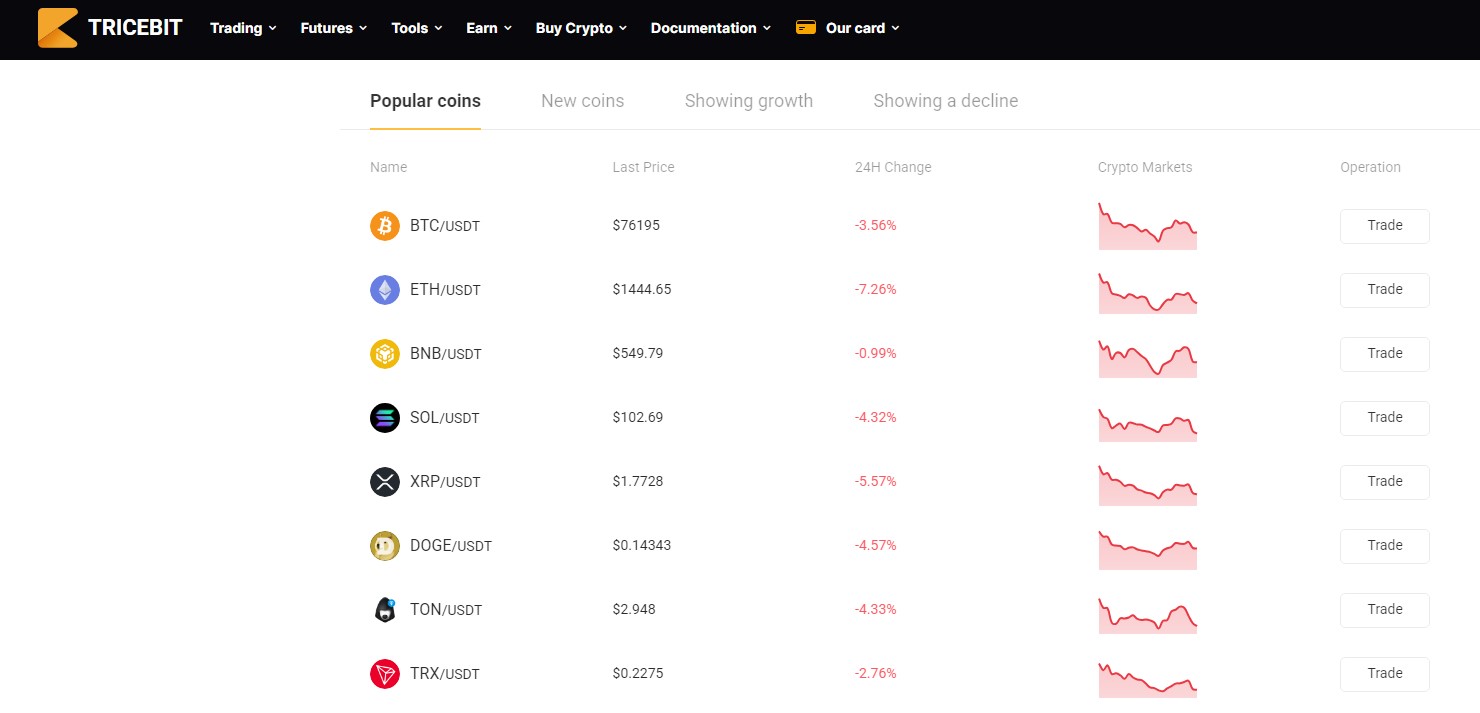Click the 24H Change column header
Viewport: 1480px width, 713px height.
click(893, 168)
